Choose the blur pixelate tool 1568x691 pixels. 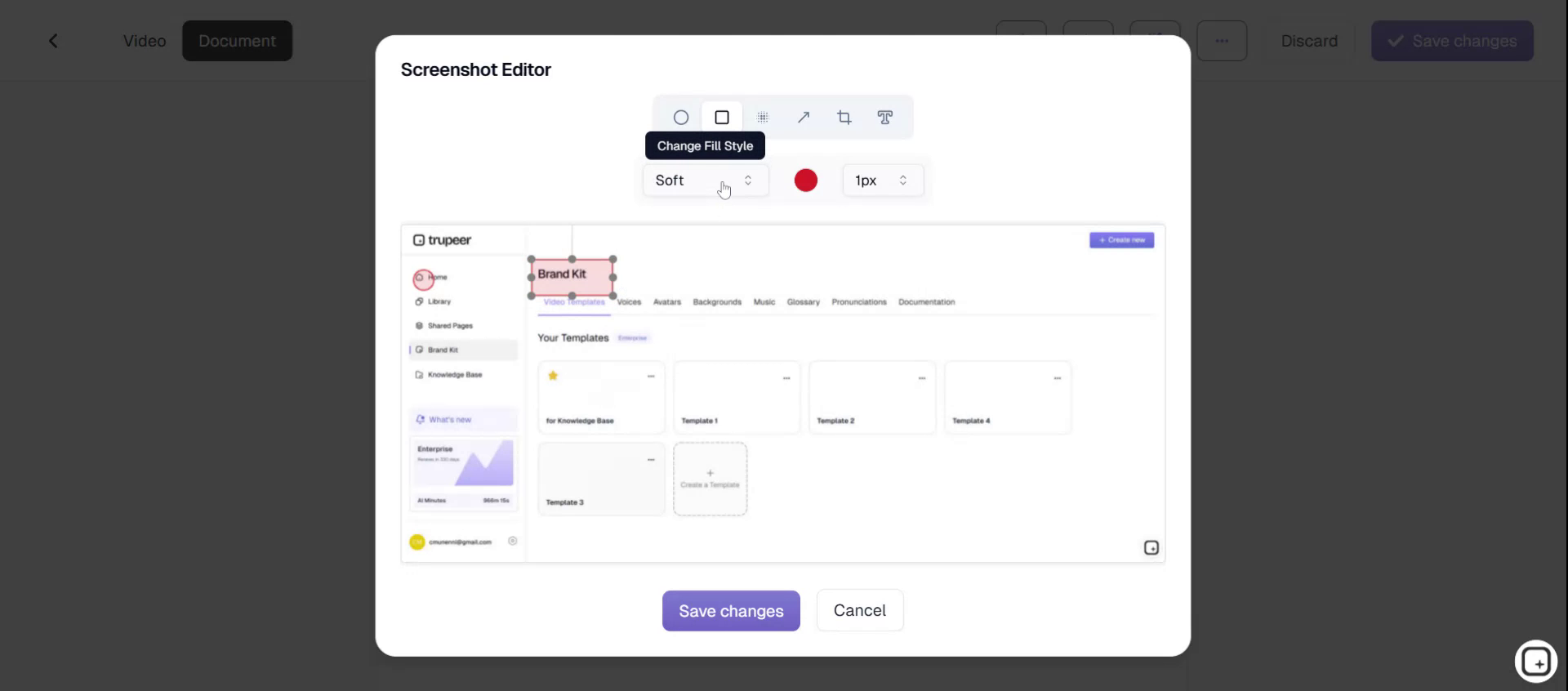(763, 118)
